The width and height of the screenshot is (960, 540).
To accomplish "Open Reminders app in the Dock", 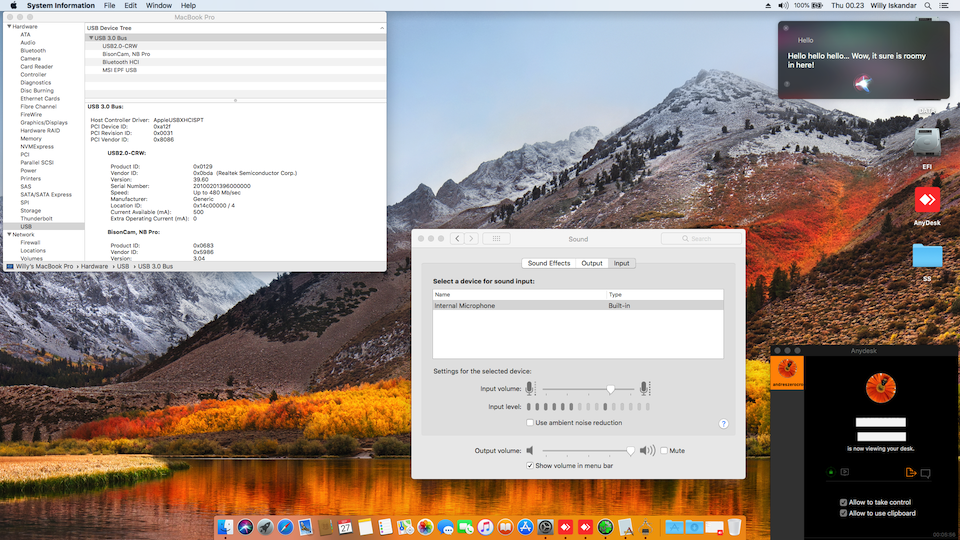I will 385,527.
